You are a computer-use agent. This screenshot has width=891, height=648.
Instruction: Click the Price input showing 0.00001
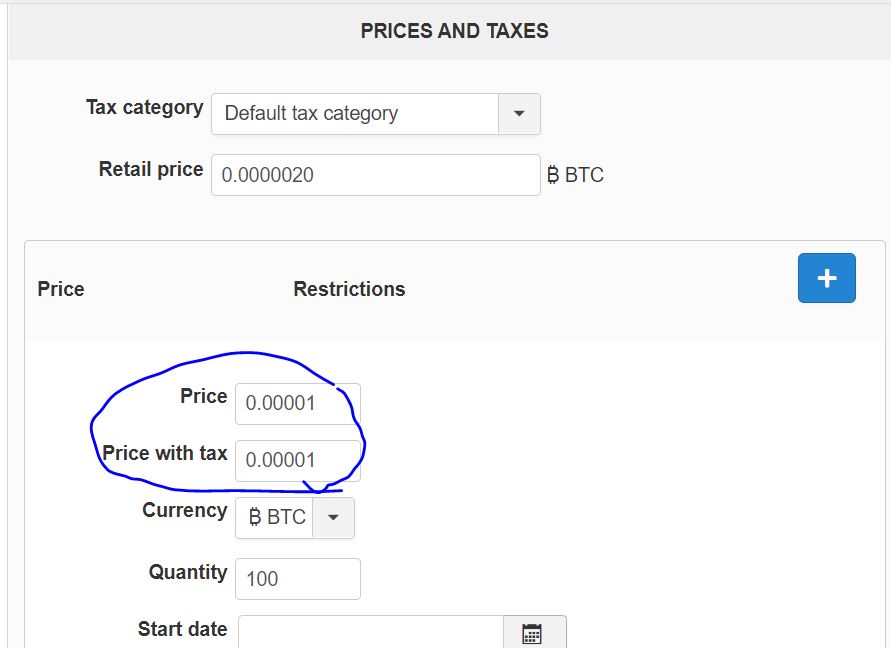click(298, 404)
